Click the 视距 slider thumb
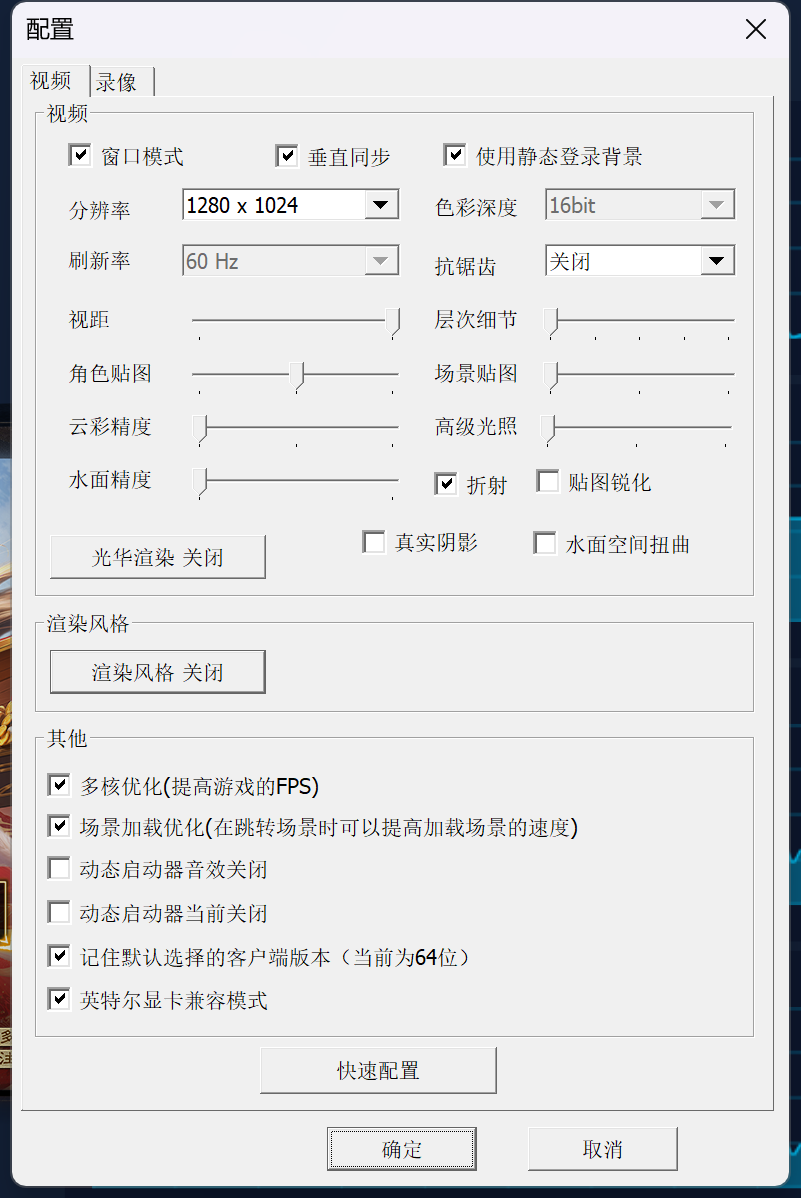801x1198 pixels. tap(393, 321)
